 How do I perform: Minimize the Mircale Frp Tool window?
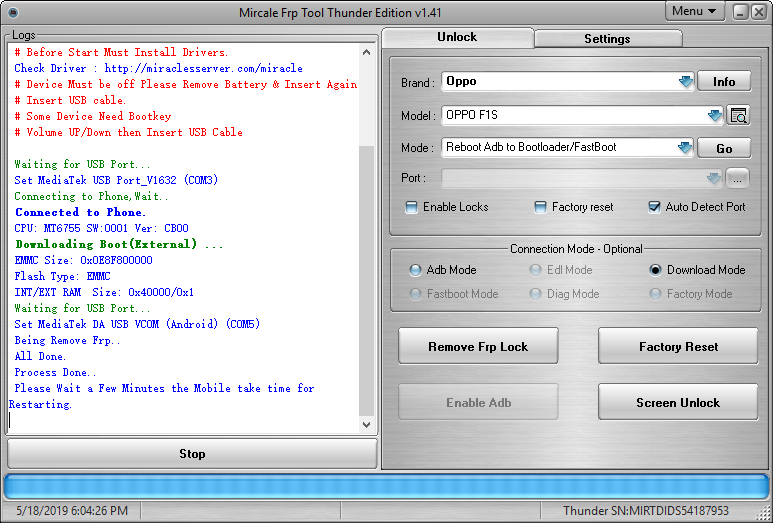coord(740,12)
